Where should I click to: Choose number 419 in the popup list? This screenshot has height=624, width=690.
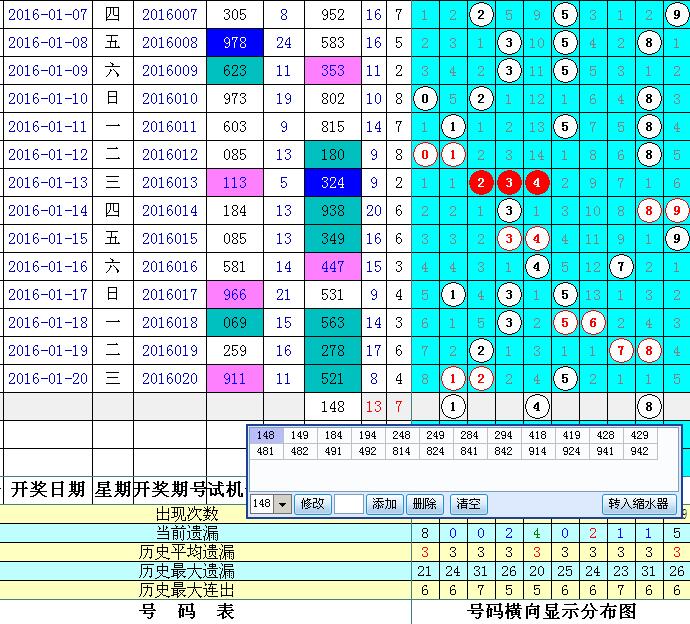571,435
